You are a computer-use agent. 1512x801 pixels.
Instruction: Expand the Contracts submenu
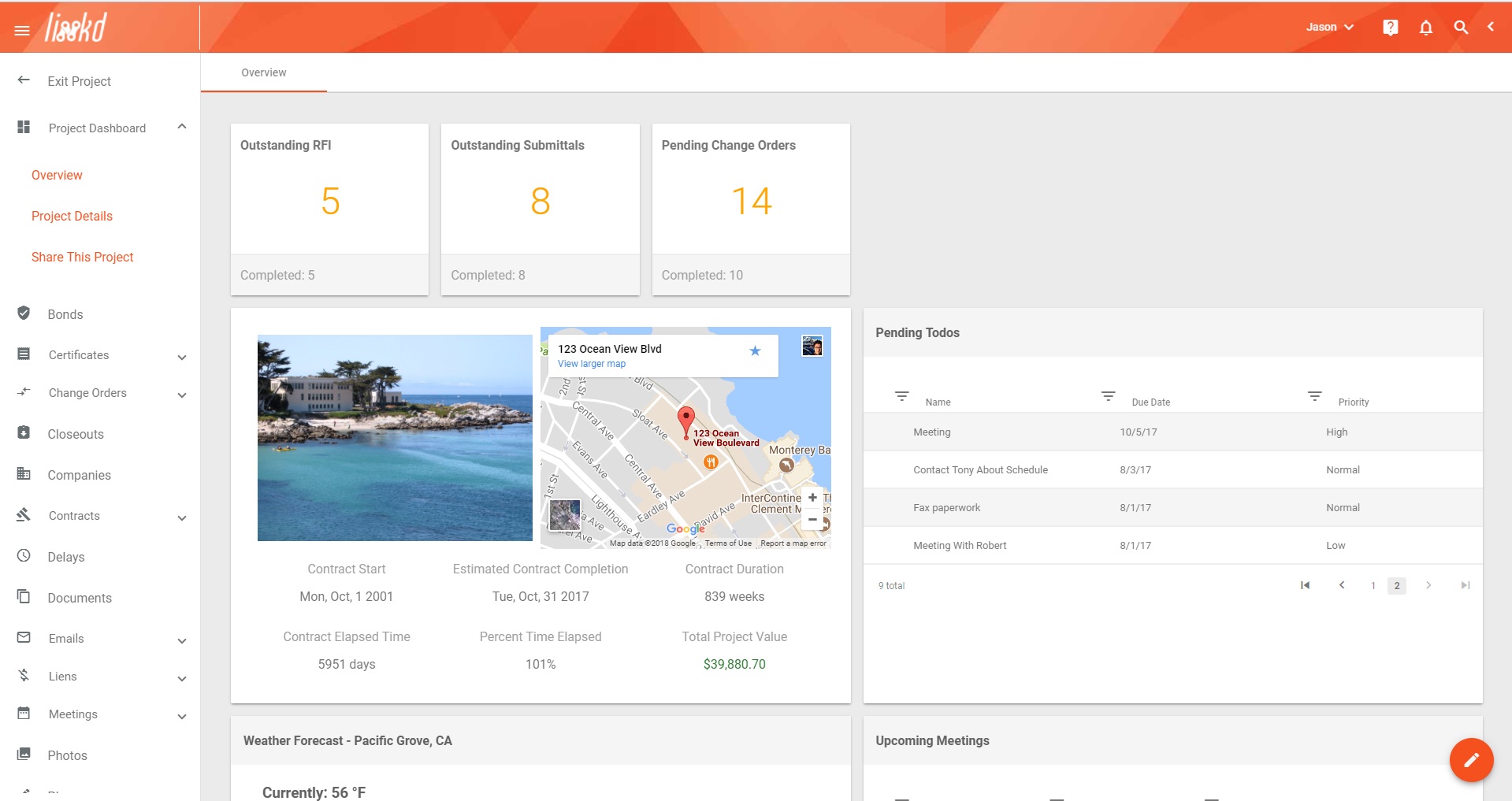pyautogui.click(x=182, y=518)
